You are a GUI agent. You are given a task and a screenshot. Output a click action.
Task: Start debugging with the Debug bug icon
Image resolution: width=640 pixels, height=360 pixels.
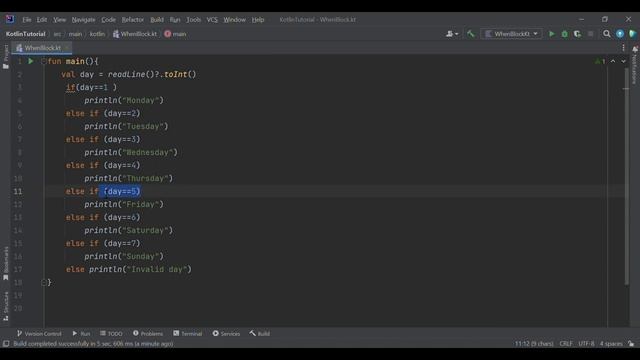pos(564,34)
